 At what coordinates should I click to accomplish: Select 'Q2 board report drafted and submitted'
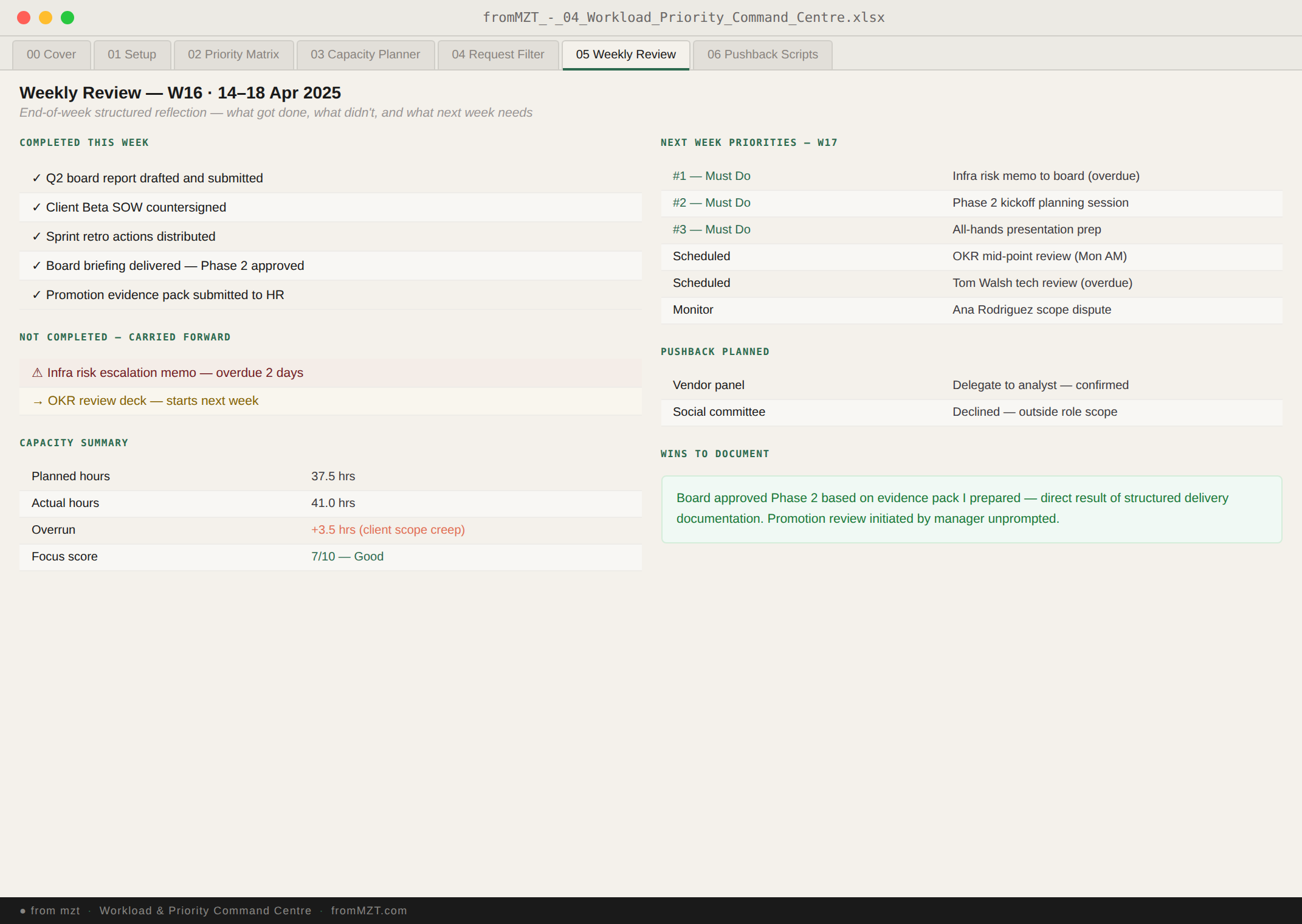tap(331, 178)
